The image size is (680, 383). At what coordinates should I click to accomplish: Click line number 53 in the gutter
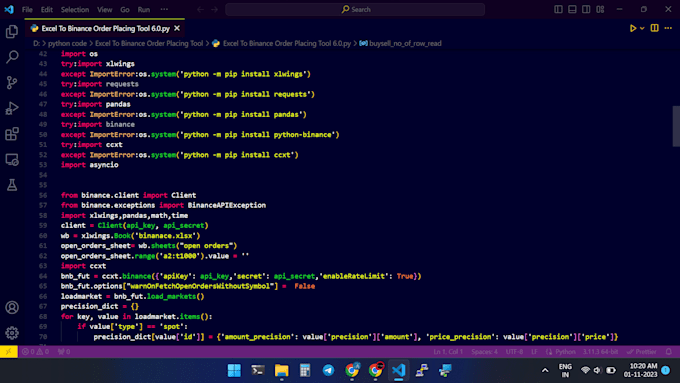(x=42, y=165)
